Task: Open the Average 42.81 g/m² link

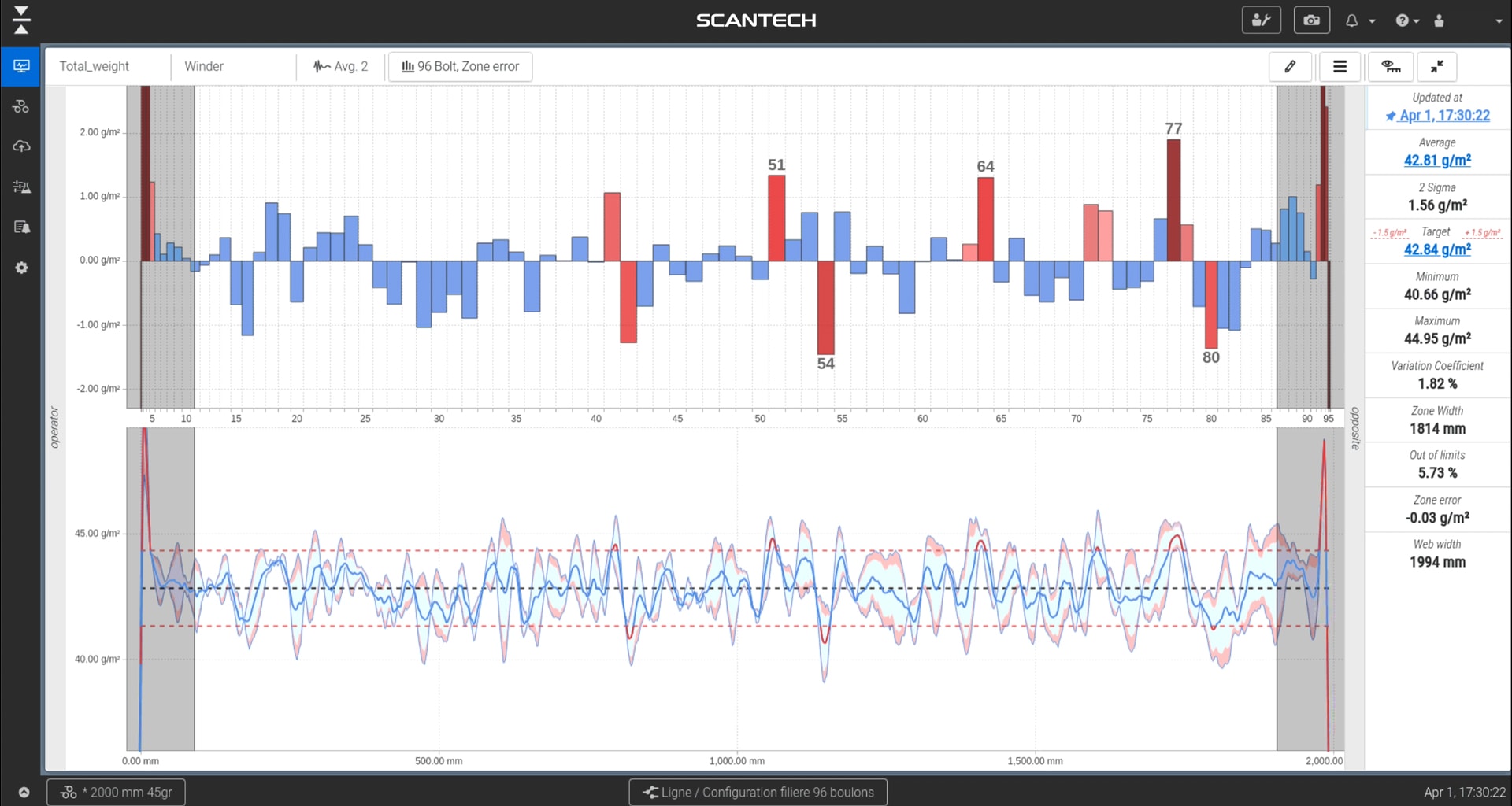Action: click(x=1437, y=161)
